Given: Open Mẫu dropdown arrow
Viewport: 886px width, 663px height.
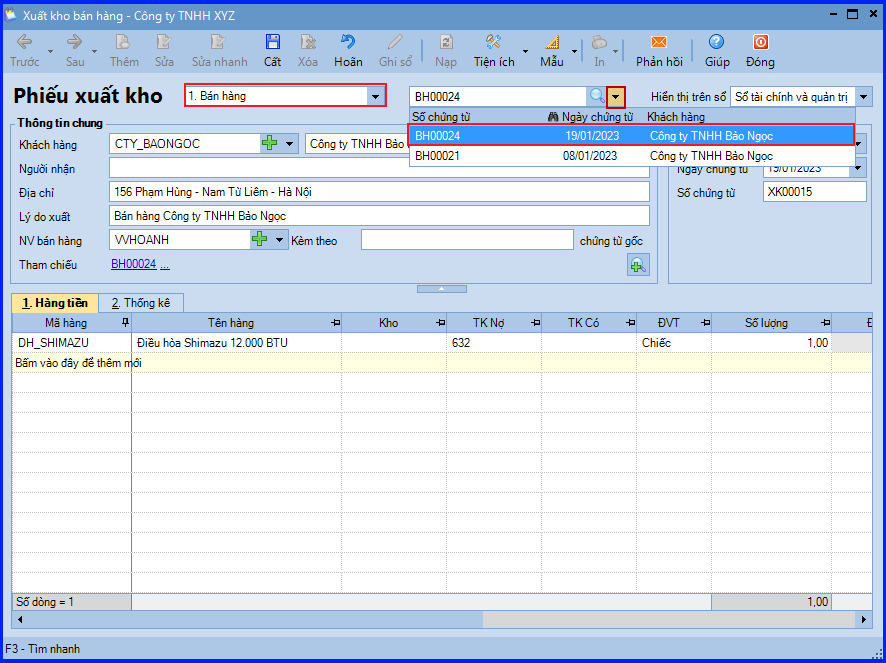Looking at the screenshot, I should pyautogui.click(x=575, y=51).
